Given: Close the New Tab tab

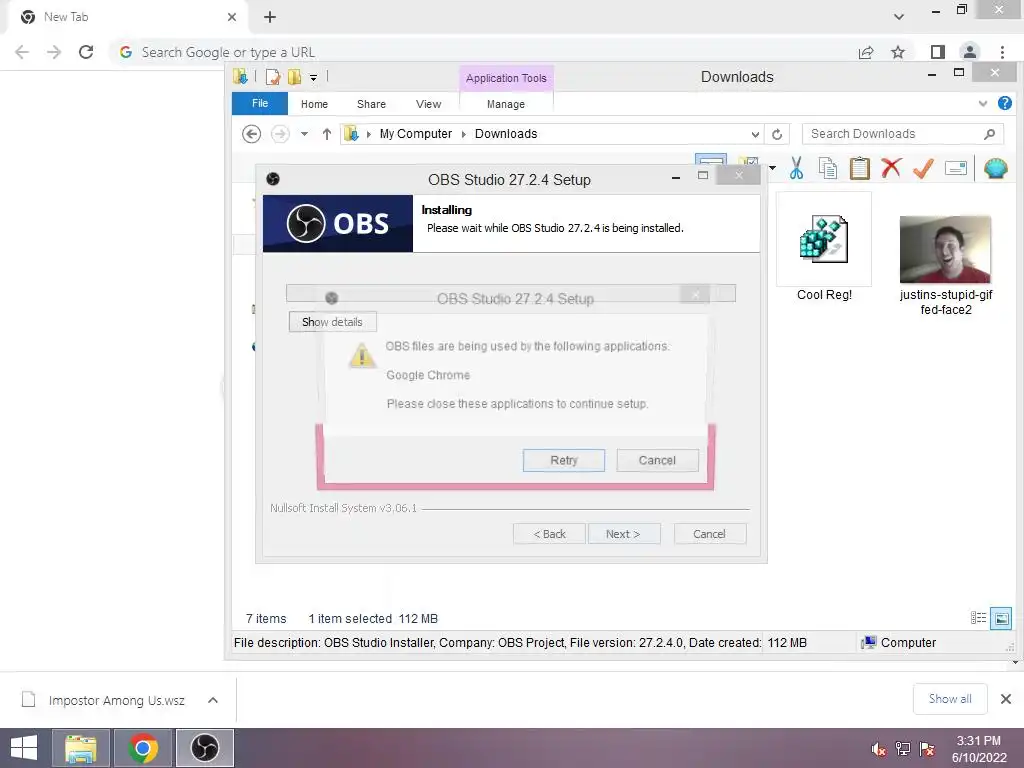Looking at the screenshot, I should tap(232, 17).
